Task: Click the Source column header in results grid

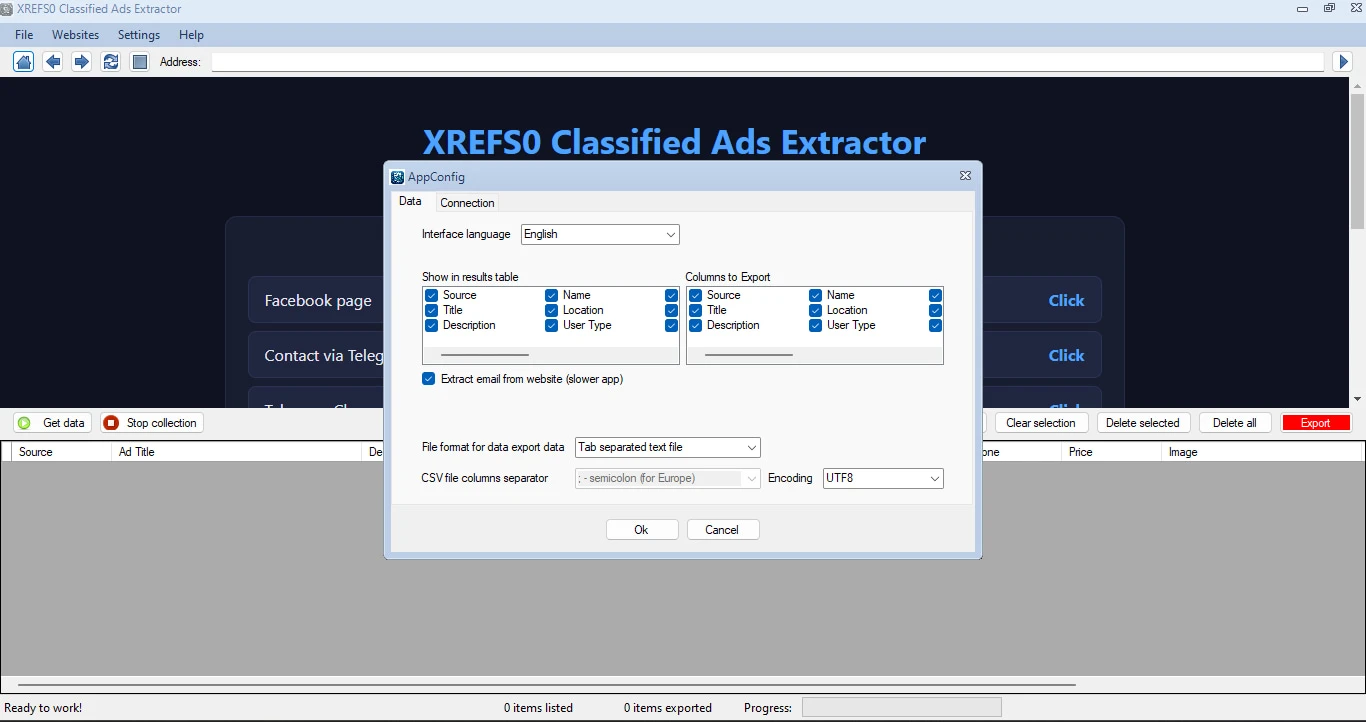Action: (x=62, y=452)
